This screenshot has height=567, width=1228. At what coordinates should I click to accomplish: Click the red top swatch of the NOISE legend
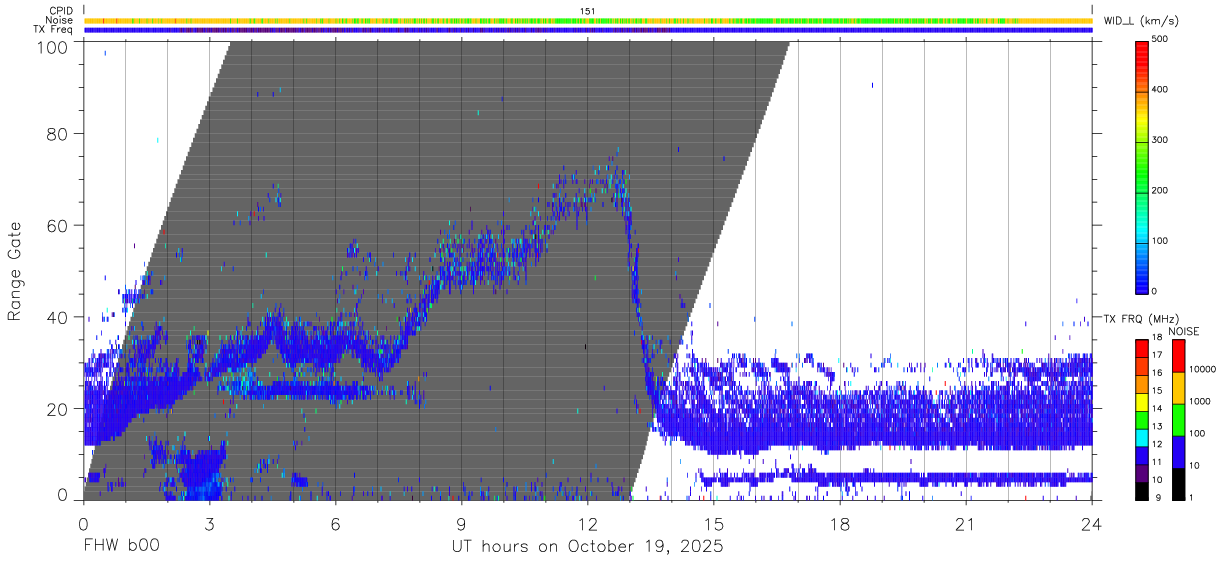(x=1178, y=355)
